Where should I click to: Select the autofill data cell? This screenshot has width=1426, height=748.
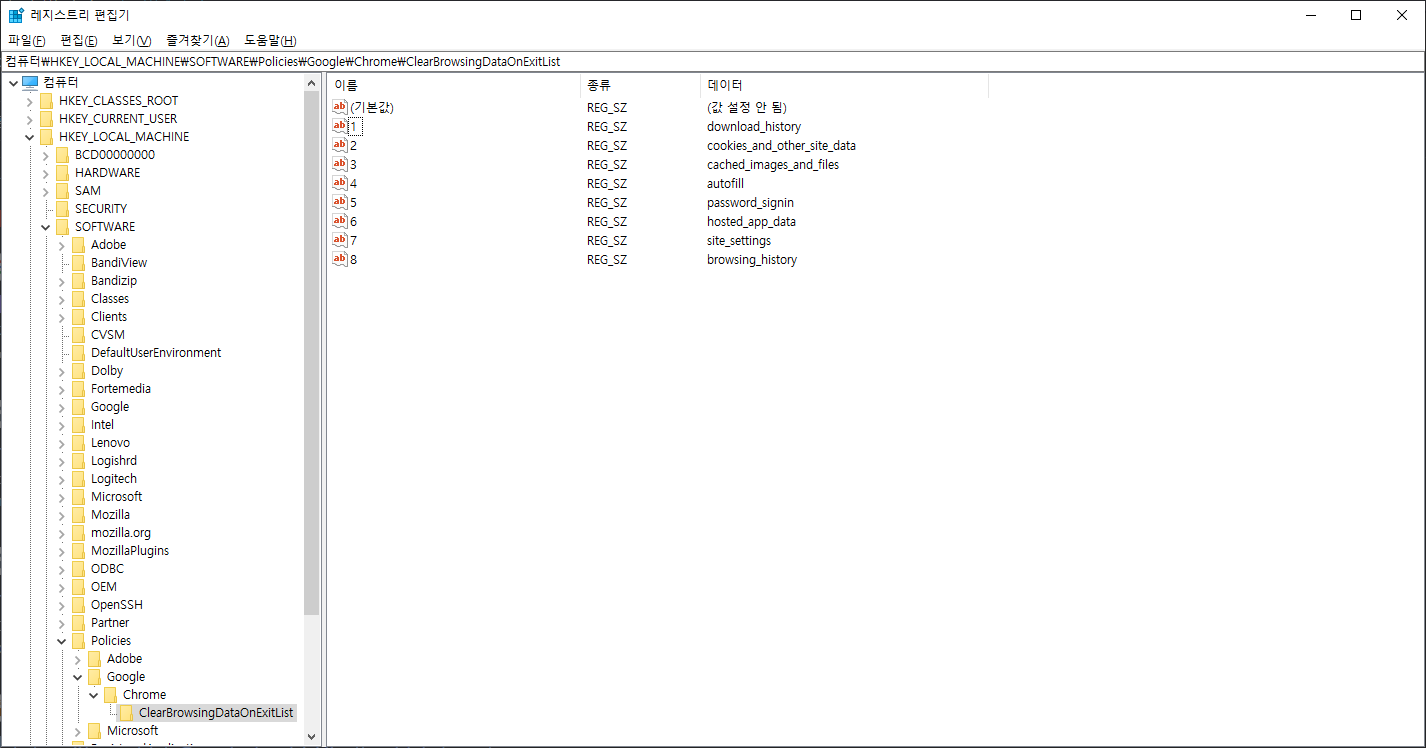point(725,184)
